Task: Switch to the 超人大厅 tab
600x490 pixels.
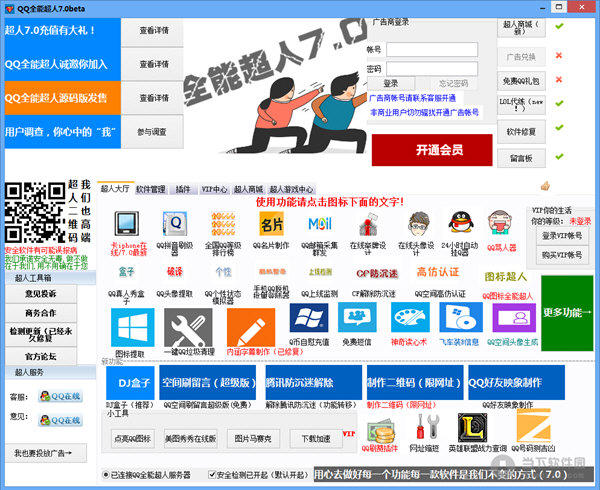Action: click(115, 189)
